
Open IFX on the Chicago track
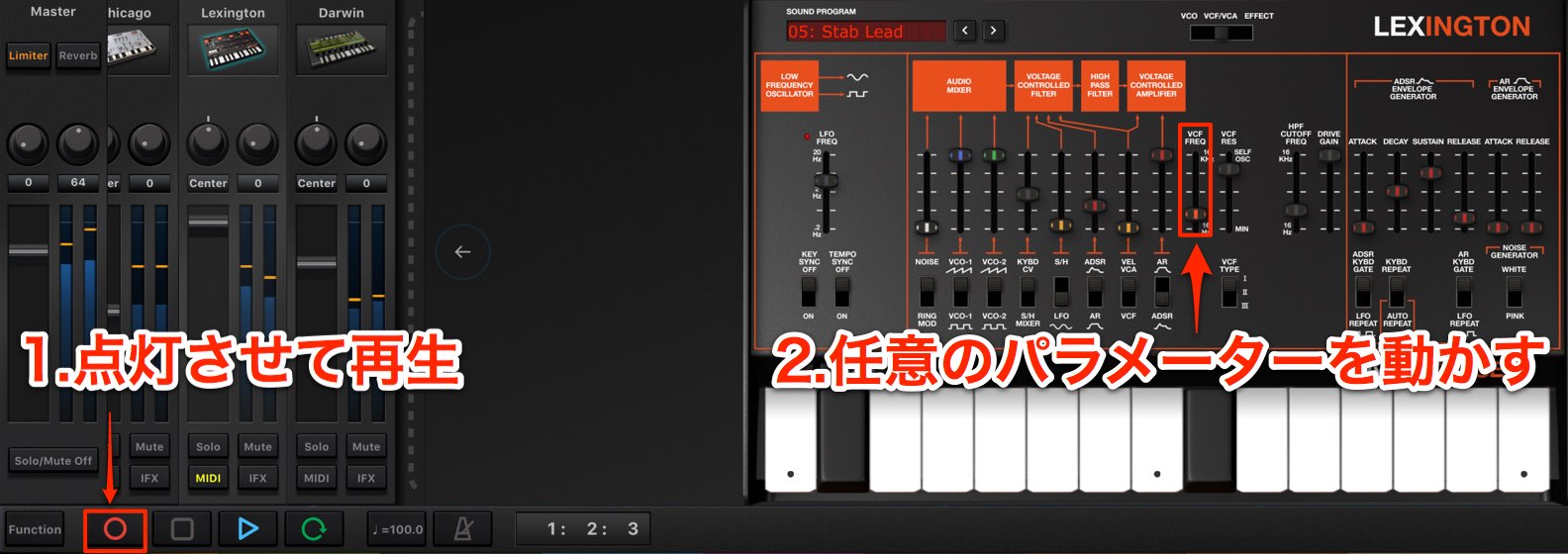coord(149,478)
